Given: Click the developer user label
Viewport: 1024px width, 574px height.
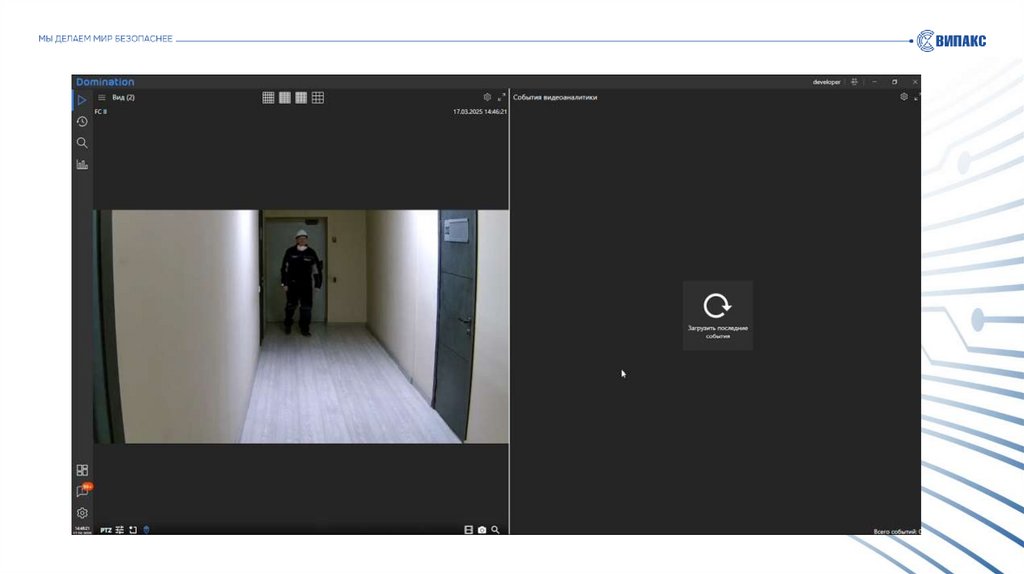Looking at the screenshot, I should (x=826, y=82).
